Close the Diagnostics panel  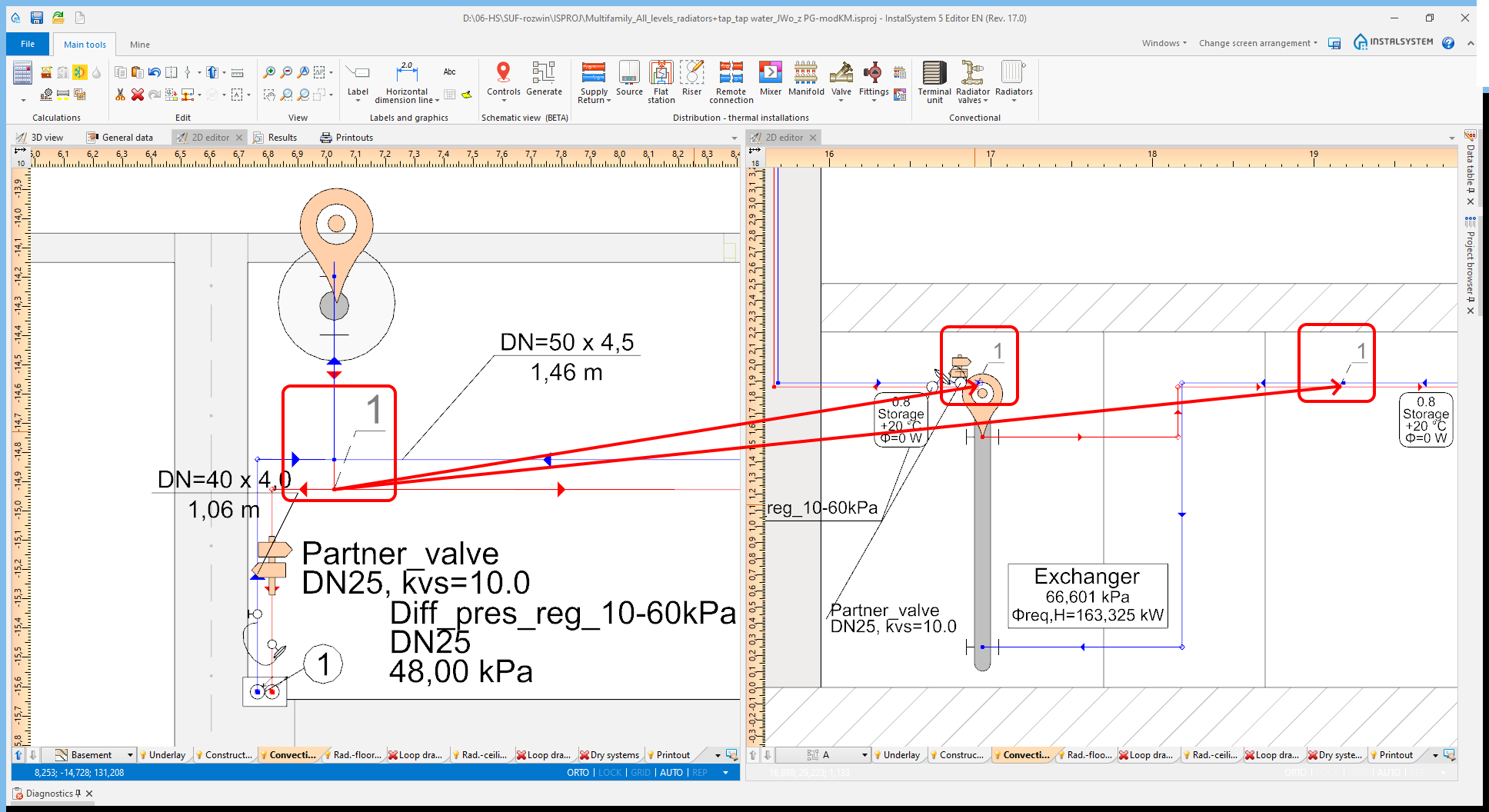coord(89,794)
